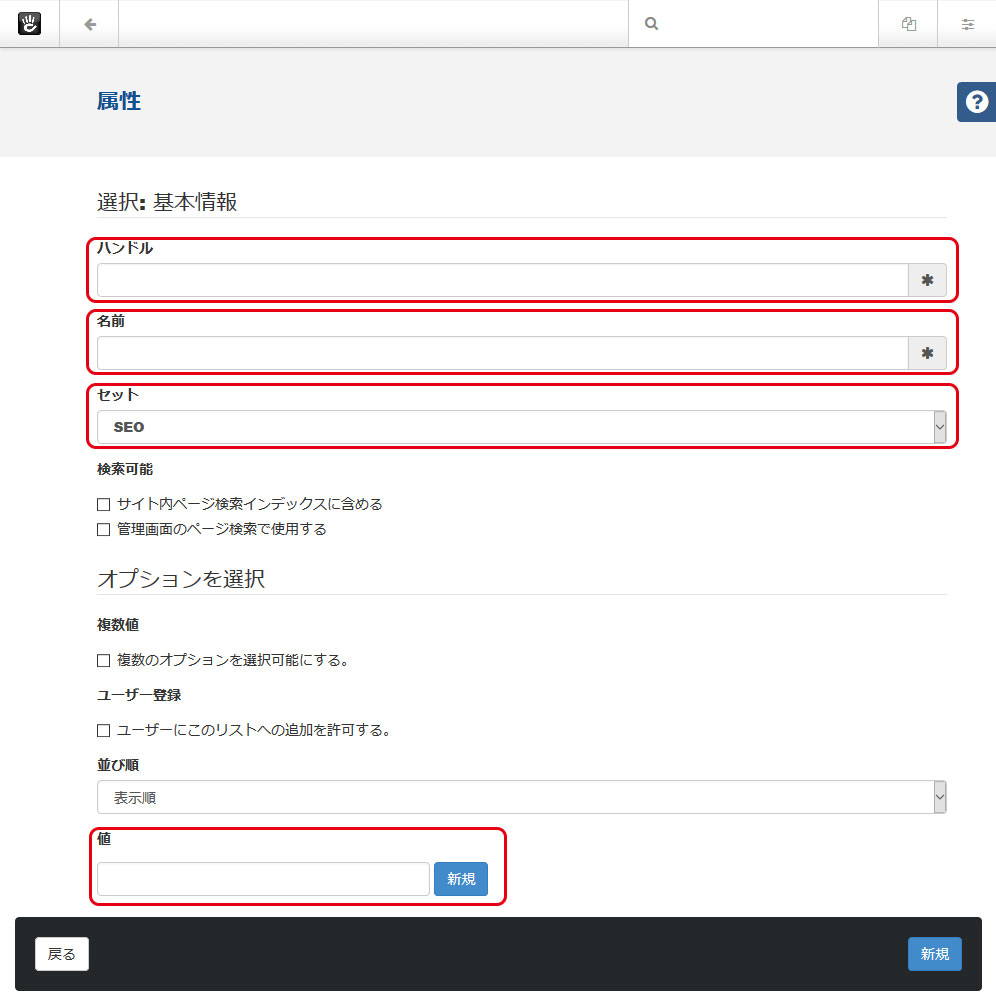
Task: Click the concrete5 hand logo icon
Action: click(29, 24)
